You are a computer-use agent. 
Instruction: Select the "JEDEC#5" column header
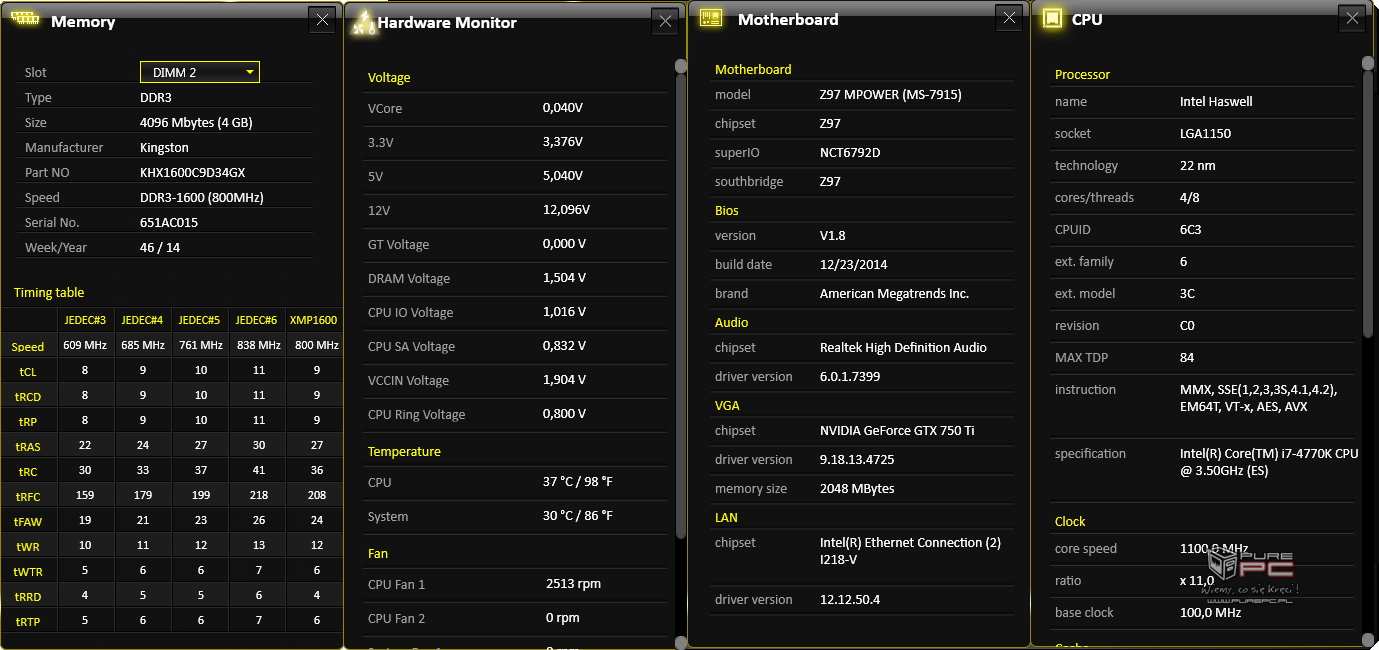coord(199,320)
